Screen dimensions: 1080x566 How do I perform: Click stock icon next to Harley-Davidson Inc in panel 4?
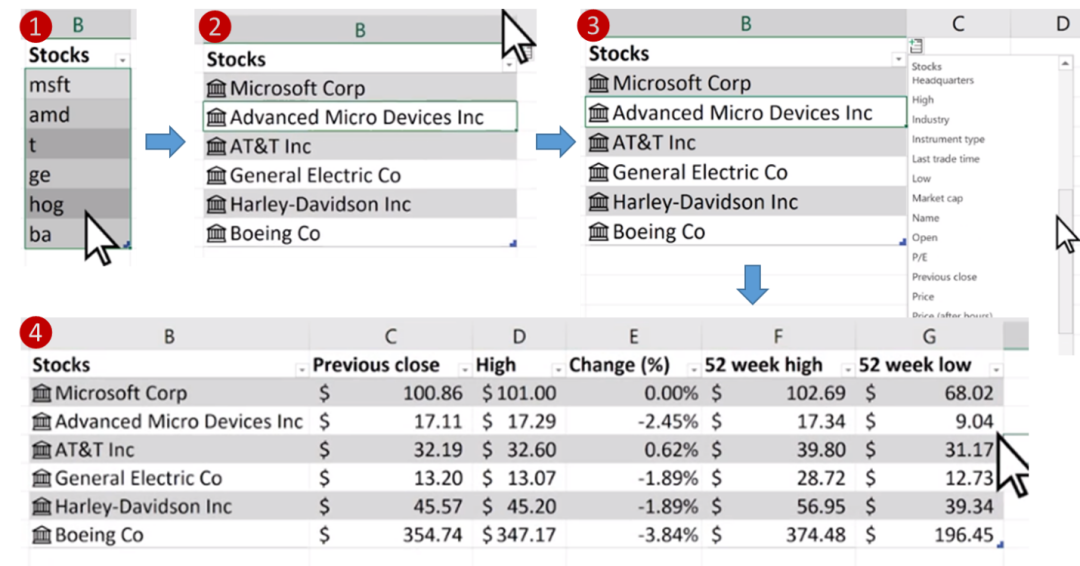click(41, 506)
